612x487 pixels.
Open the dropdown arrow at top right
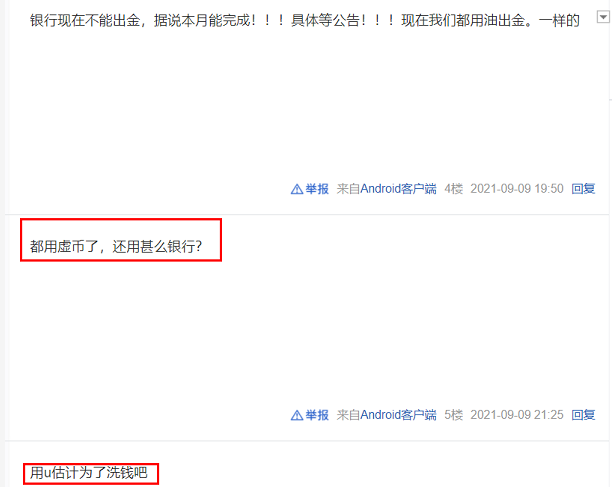[x=603, y=17]
